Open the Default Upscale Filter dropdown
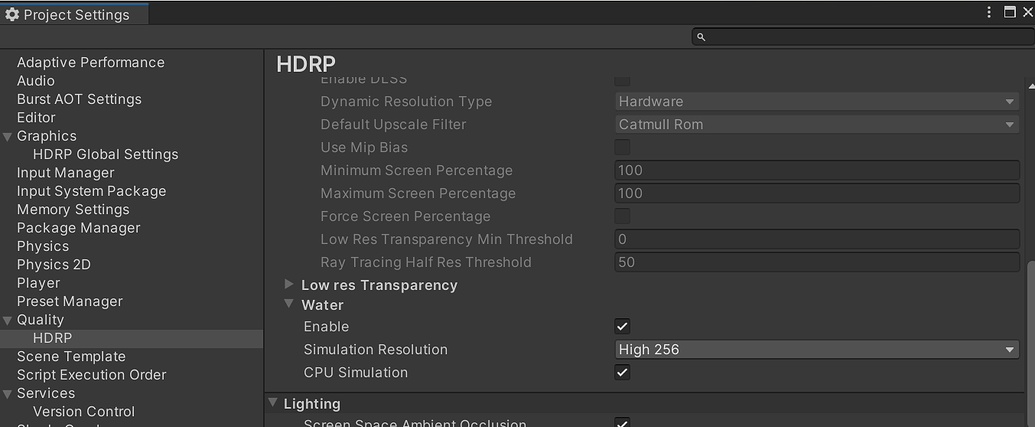Screen dimensions: 1035x427 pyautogui.click(x=817, y=125)
